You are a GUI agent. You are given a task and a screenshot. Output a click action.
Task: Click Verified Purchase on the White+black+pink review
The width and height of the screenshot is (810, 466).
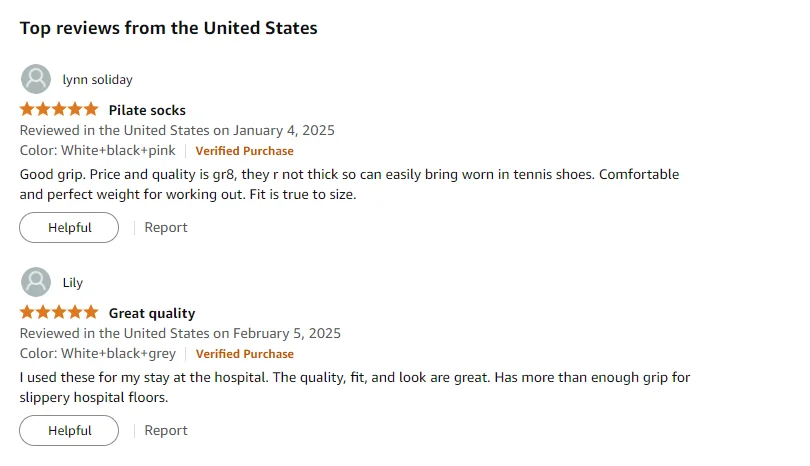coord(244,151)
